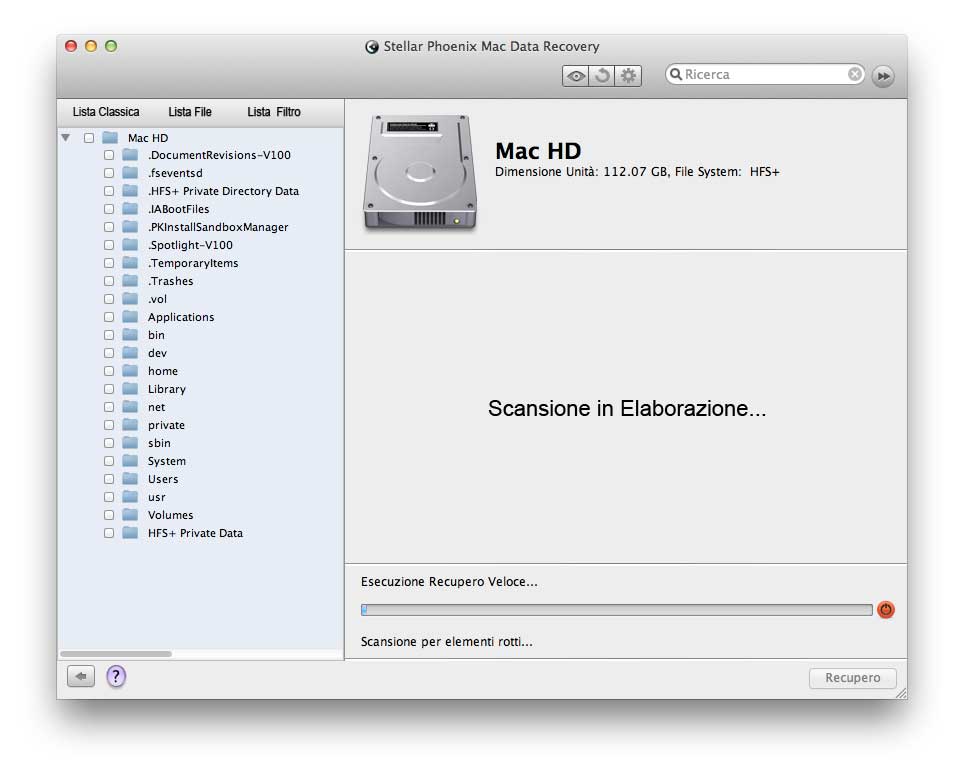964x778 pixels.
Task: Clear the search field with the X icon
Action: pyautogui.click(x=855, y=74)
